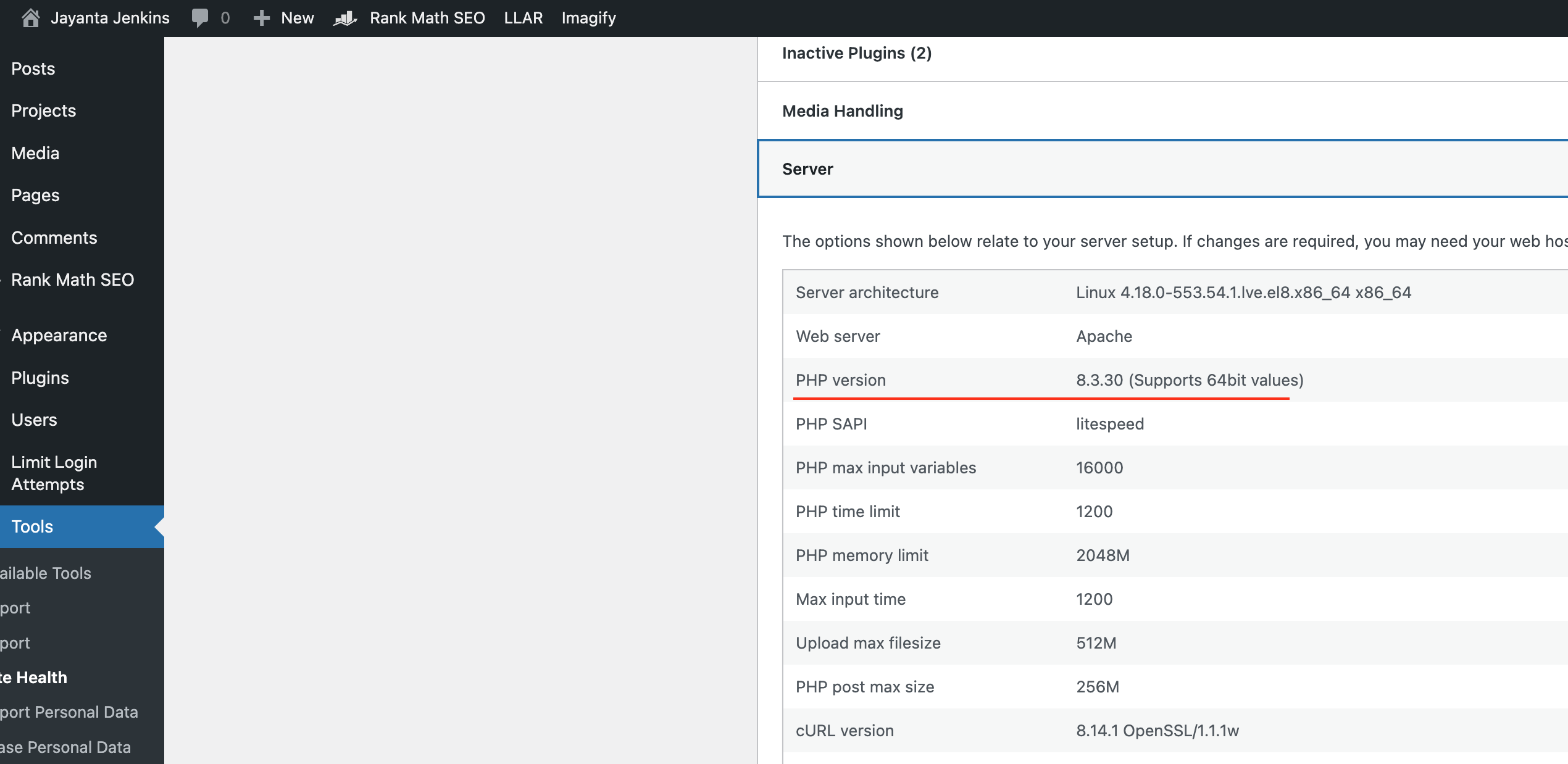Click the Rank Math SEO chart icon
Screen dimensions: 1568x764
click(x=346, y=18)
